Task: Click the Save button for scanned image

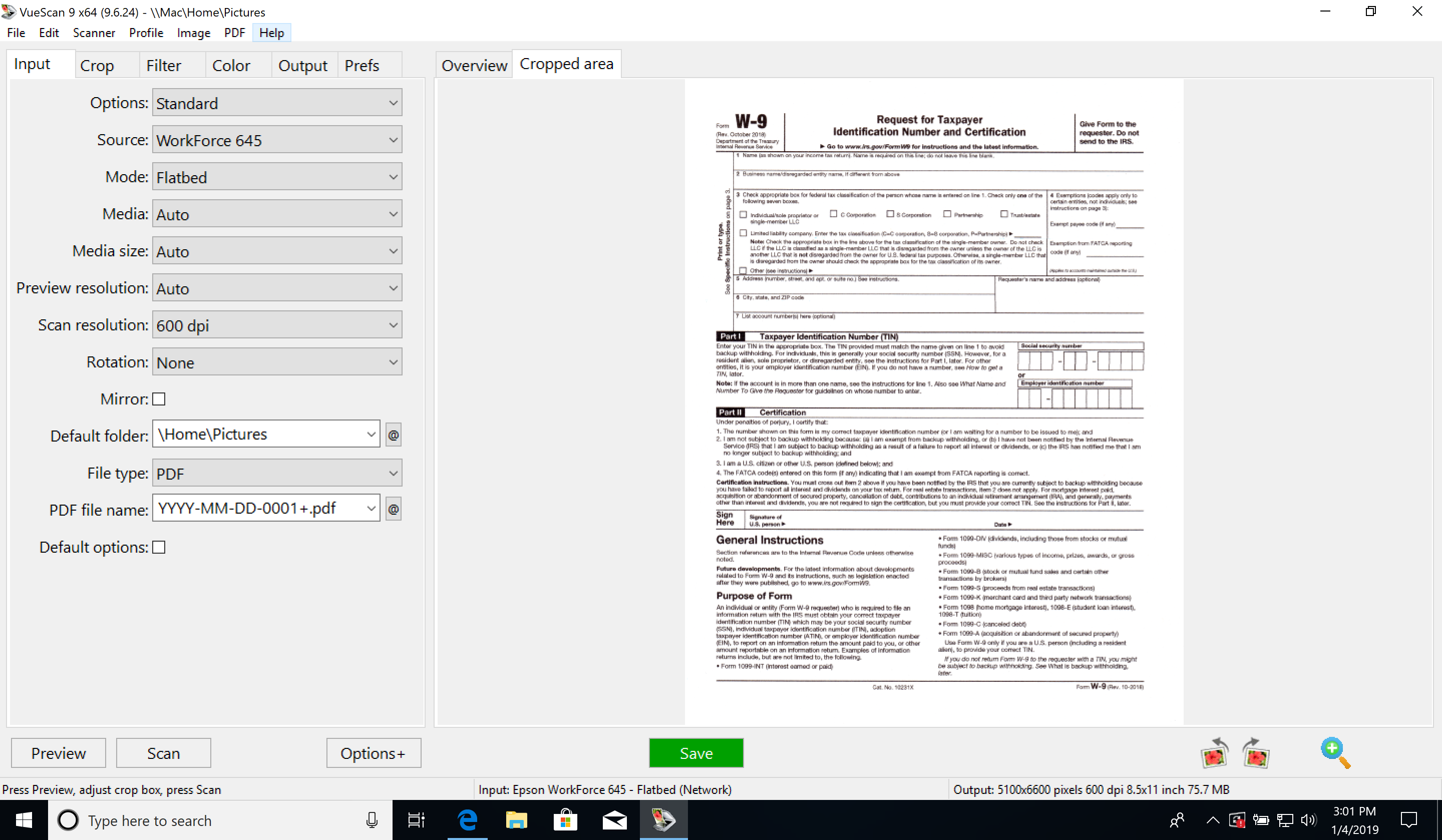Action: [696, 753]
